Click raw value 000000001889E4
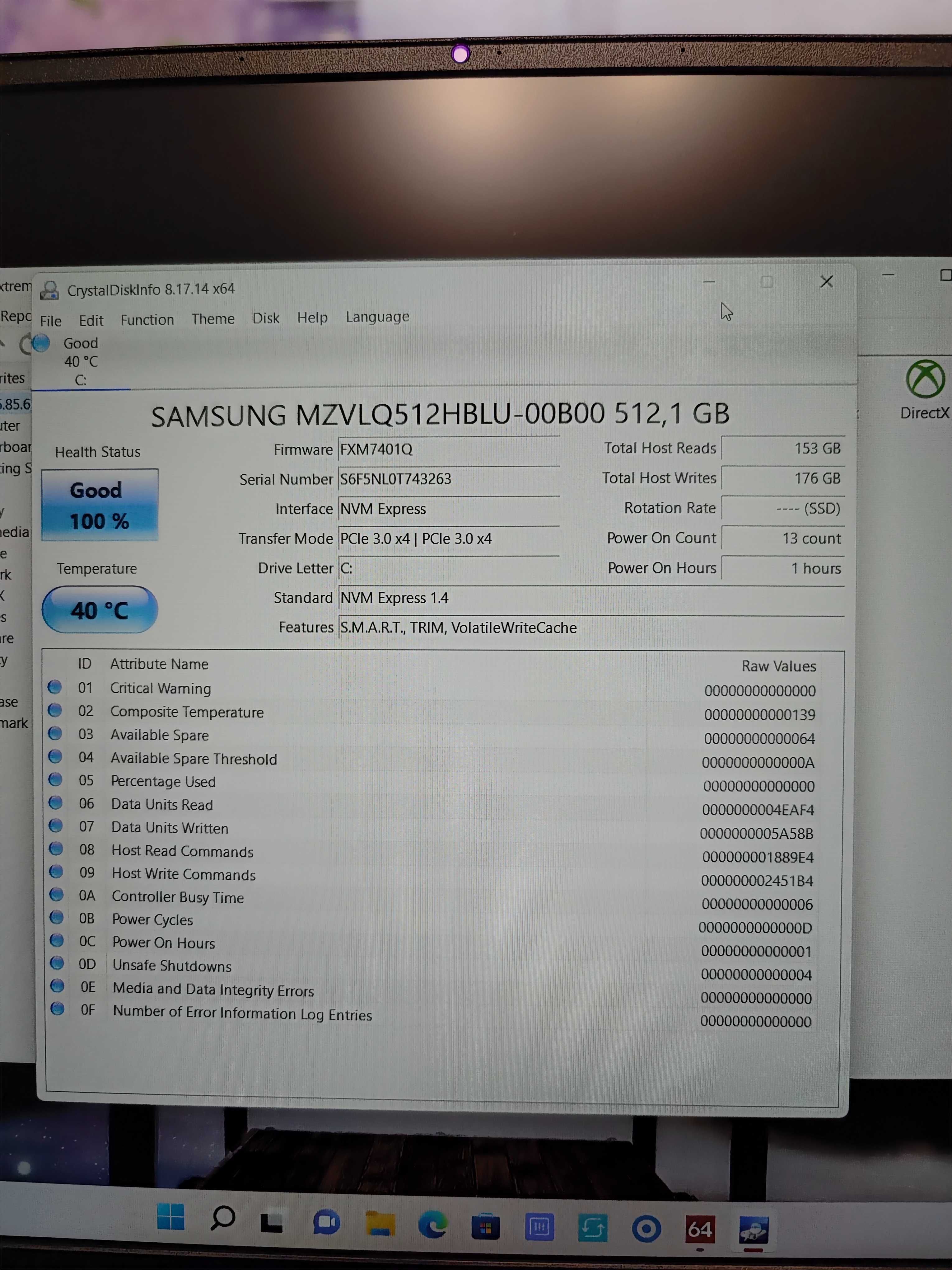This screenshot has height=1270, width=952. (x=758, y=857)
